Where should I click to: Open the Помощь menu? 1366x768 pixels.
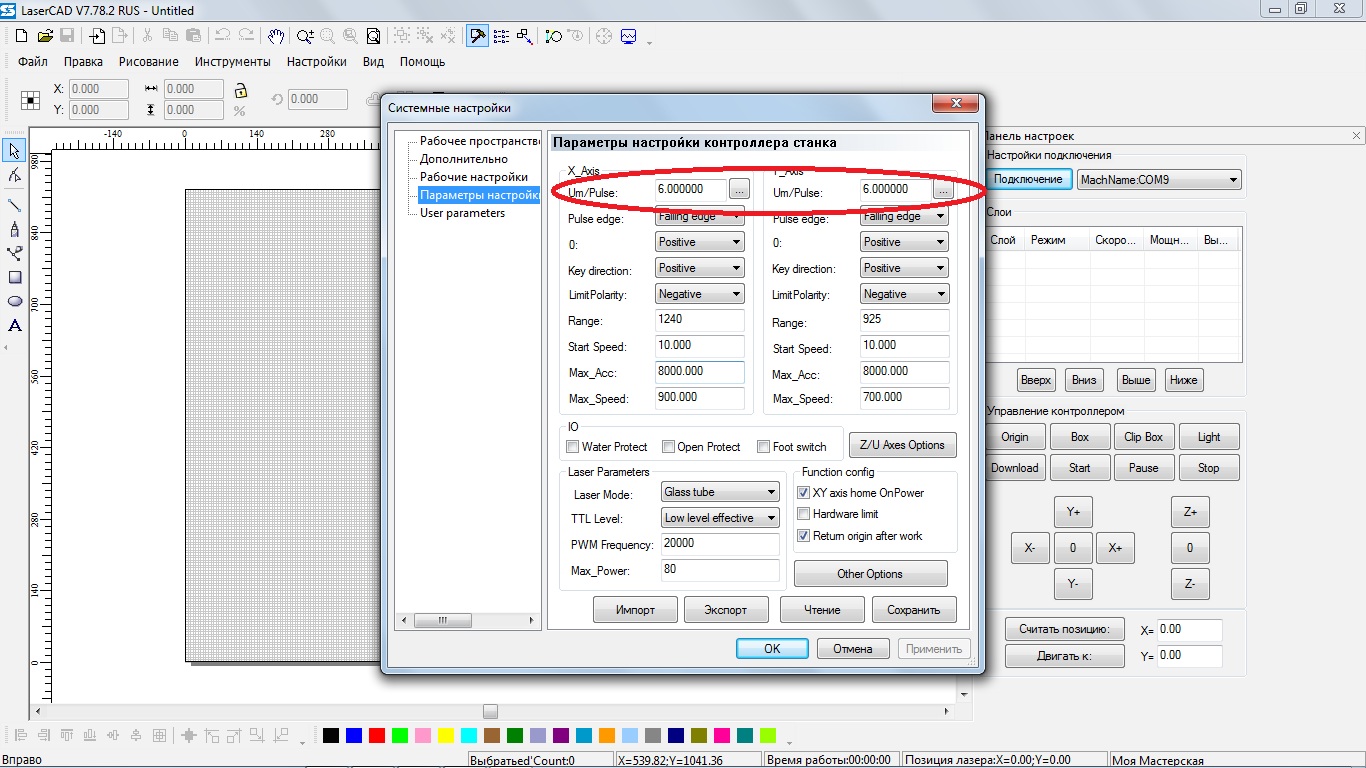pyautogui.click(x=423, y=62)
